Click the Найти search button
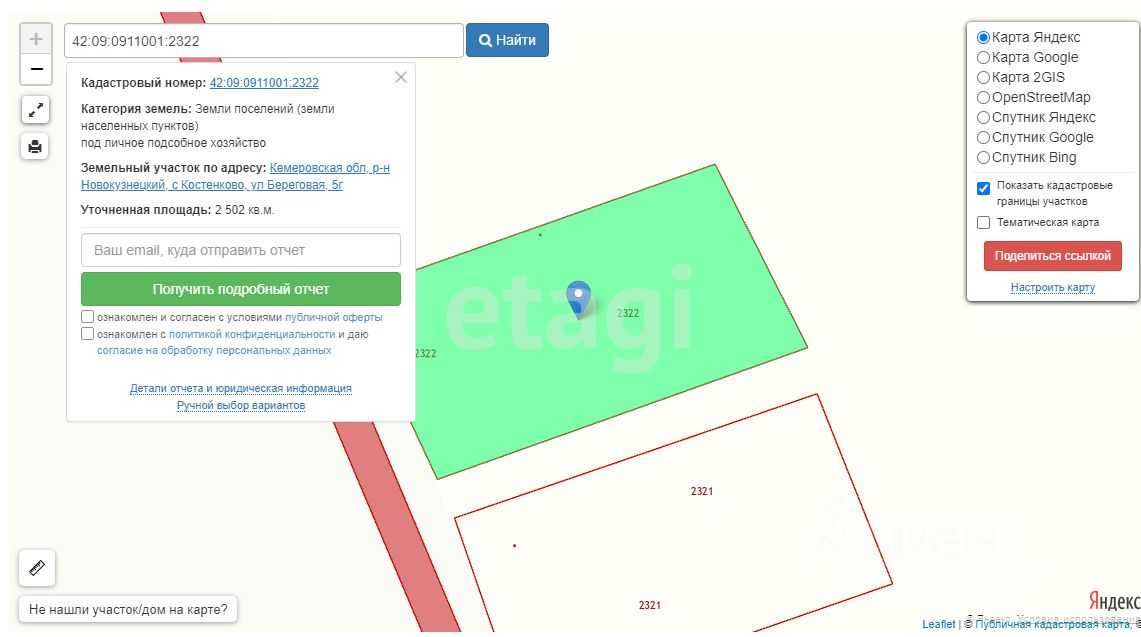The width and height of the screenshot is (1141, 637). [507, 40]
